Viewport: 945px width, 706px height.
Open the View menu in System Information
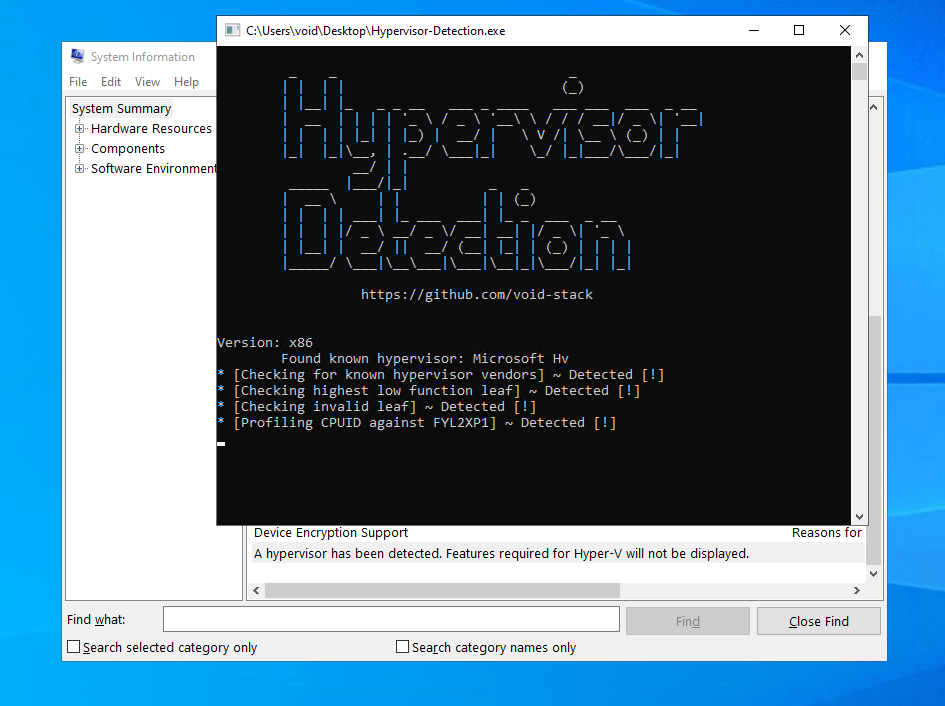point(147,82)
